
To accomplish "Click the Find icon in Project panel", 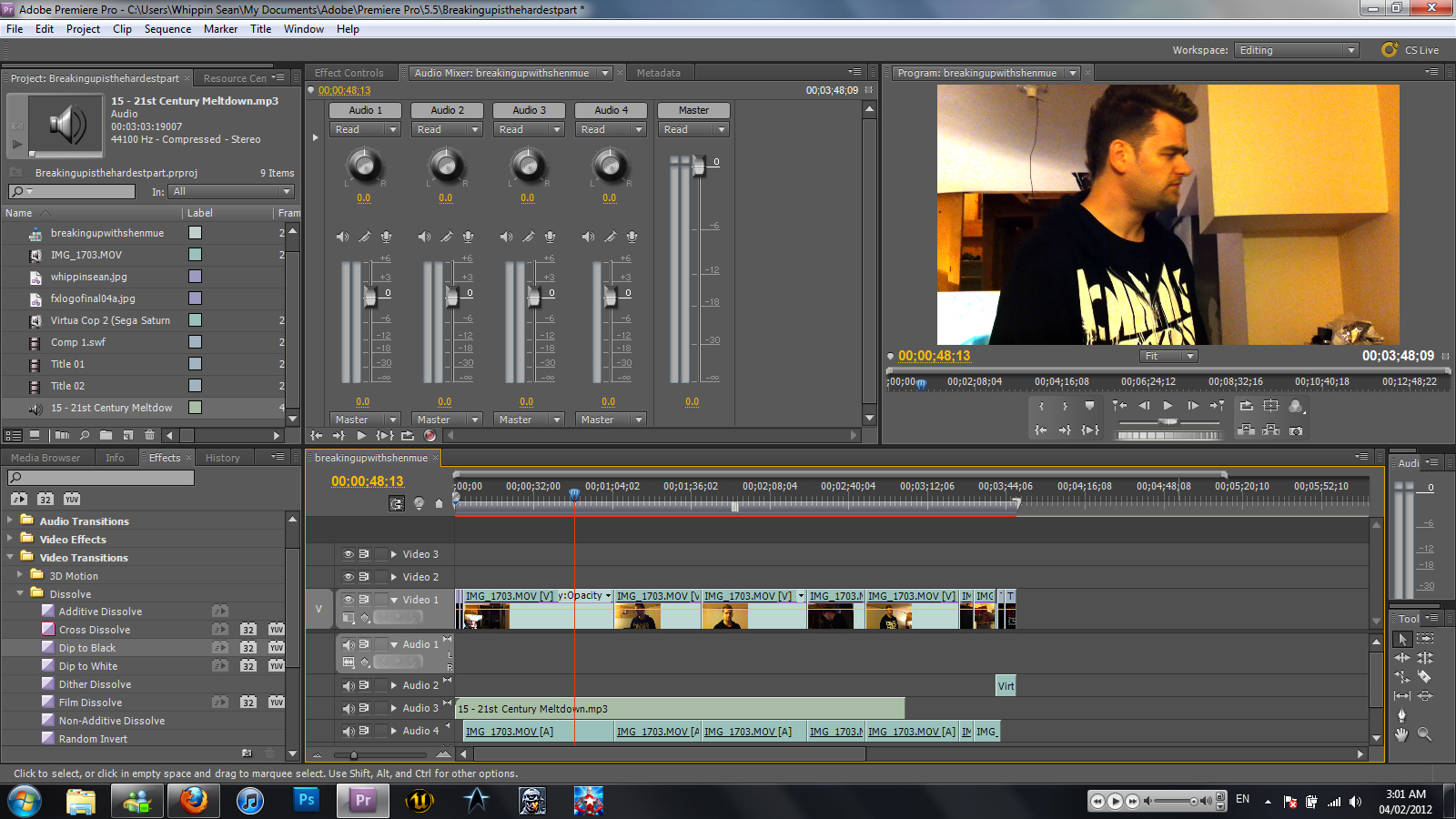I will 85,436.
